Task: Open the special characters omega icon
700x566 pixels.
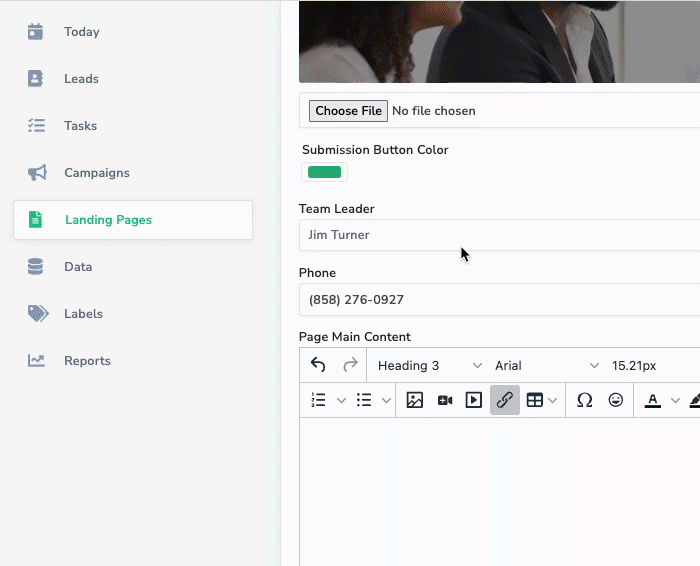Action: pos(584,400)
